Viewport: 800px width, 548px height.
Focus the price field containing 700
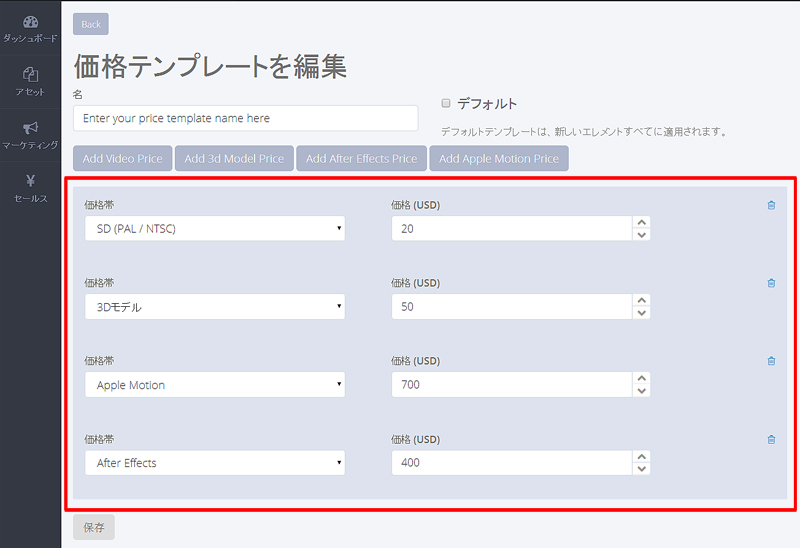(x=512, y=385)
